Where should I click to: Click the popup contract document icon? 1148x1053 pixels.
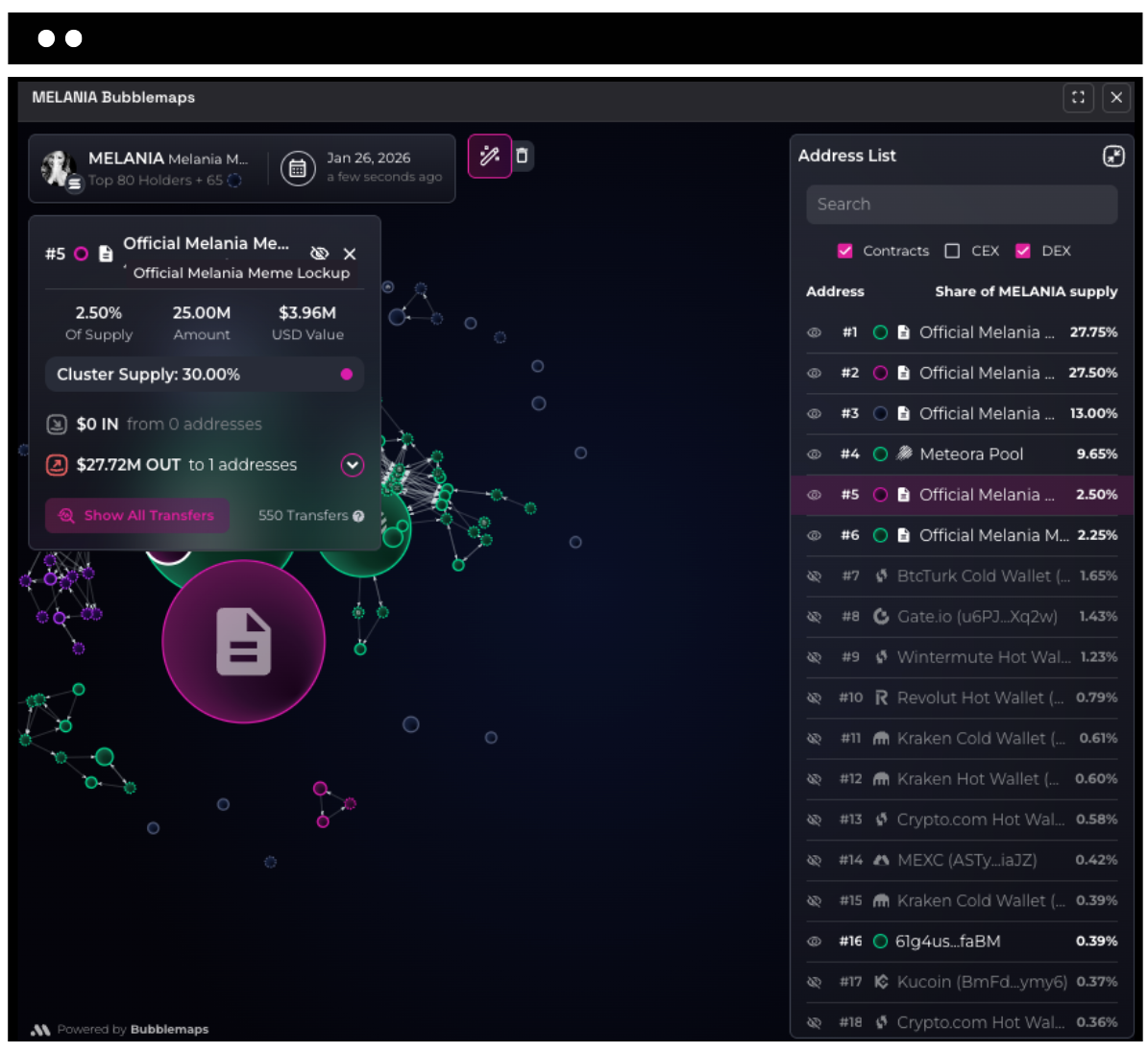107,254
